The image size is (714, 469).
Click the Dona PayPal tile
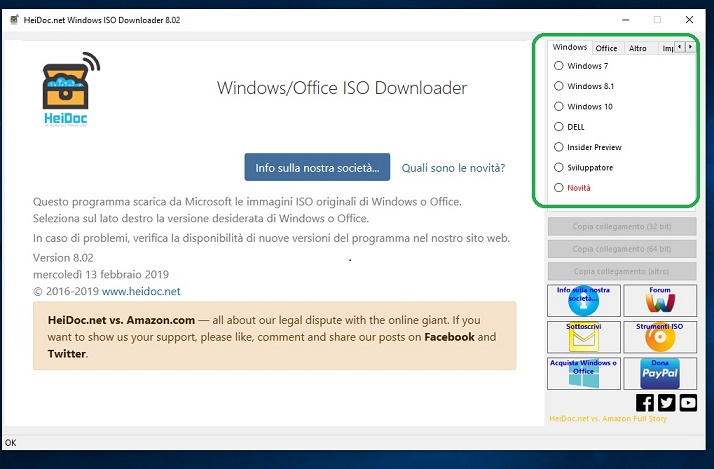(660, 373)
